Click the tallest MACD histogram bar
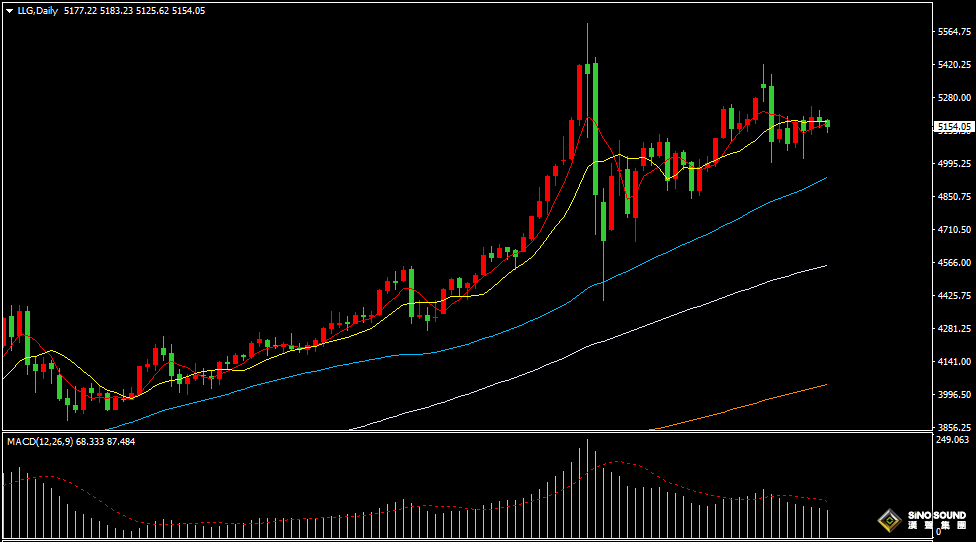The width and height of the screenshot is (976, 542). point(588,488)
